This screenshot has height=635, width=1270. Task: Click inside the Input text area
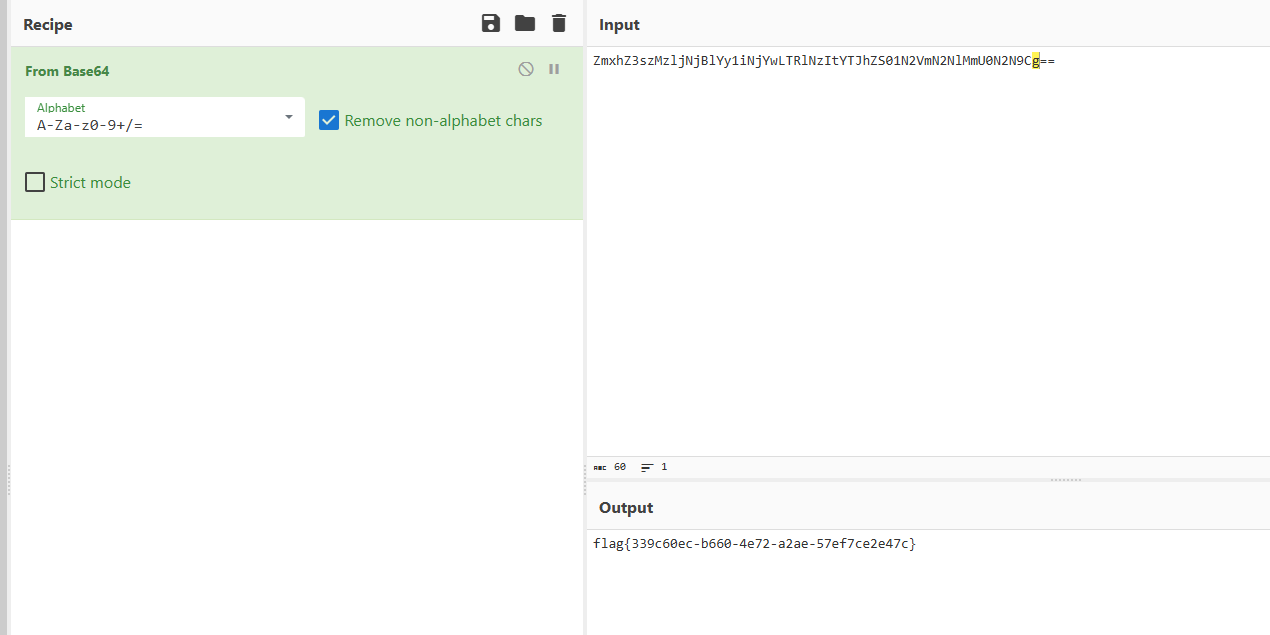928,250
